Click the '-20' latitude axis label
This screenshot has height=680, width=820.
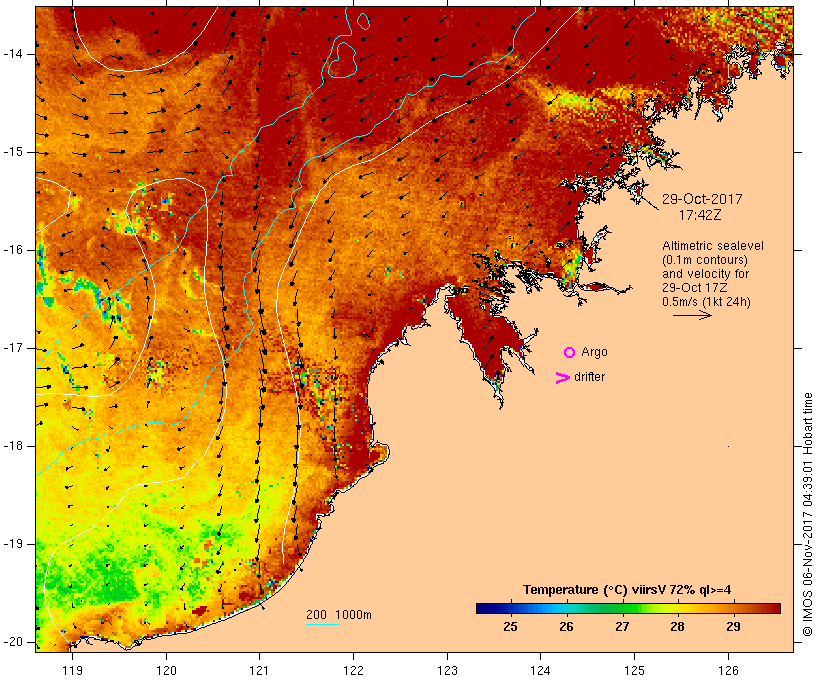tap(13, 642)
